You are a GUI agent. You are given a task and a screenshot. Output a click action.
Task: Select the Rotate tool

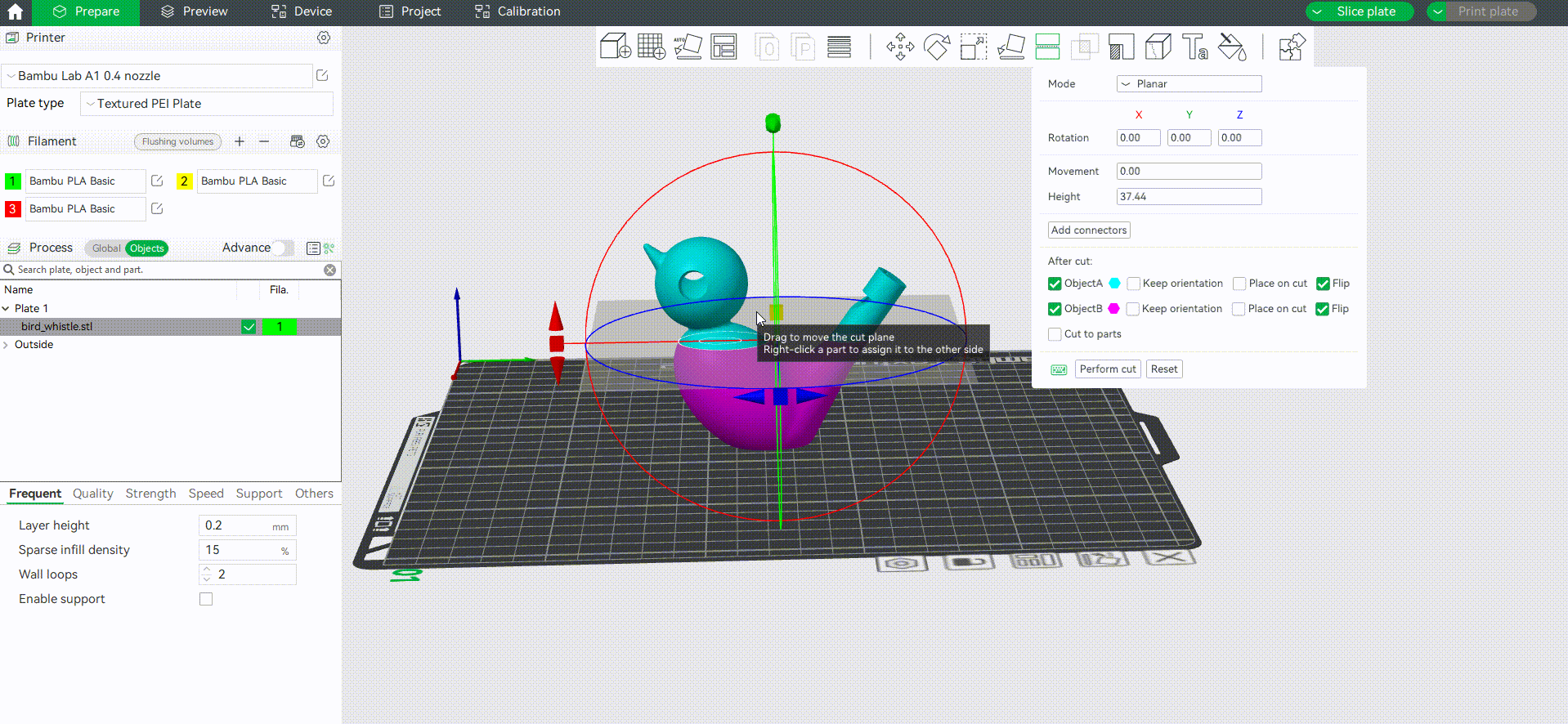click(937, 47)
